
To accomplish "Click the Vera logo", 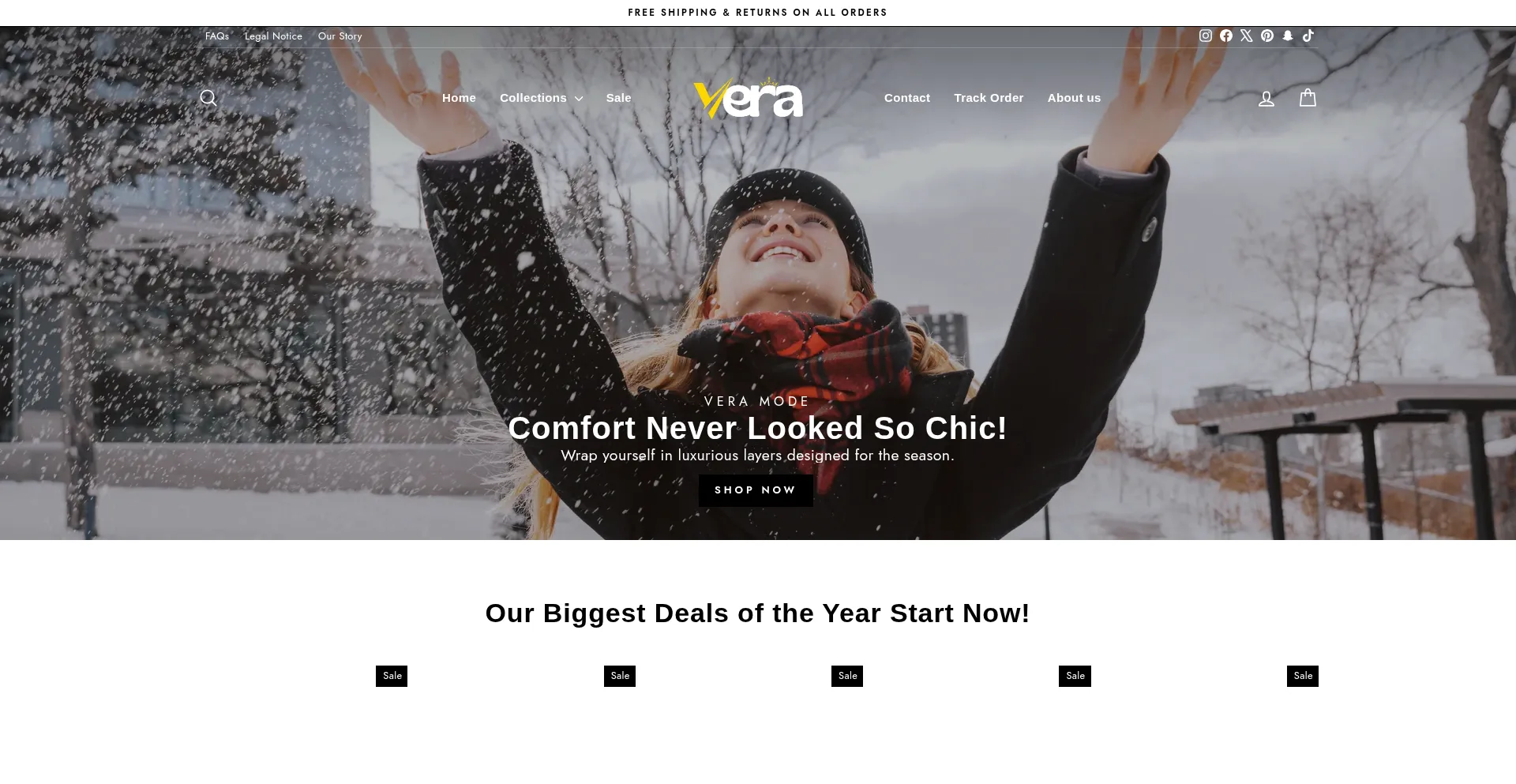I will click(748, 98).
